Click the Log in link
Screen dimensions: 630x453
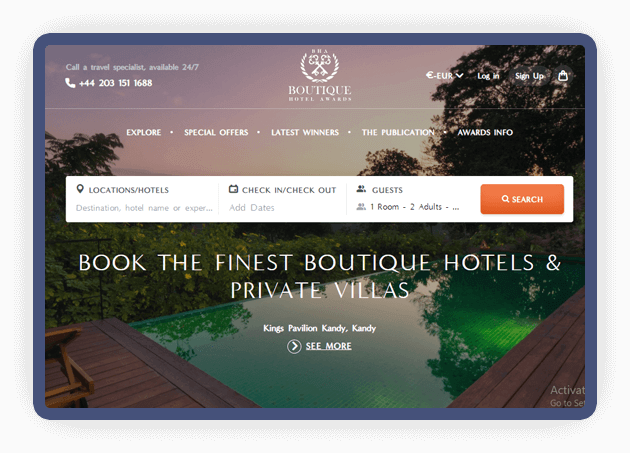(488, 76)
